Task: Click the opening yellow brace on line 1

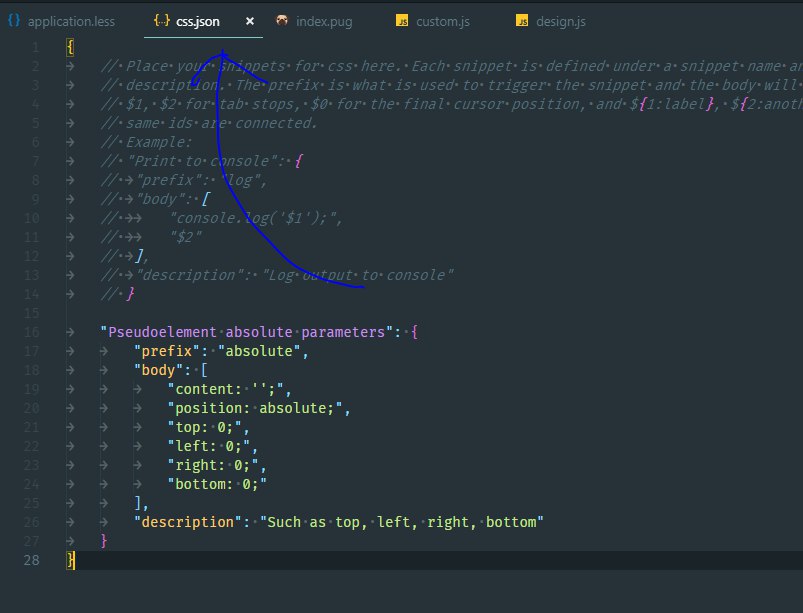Action: (x=70, y=48)
